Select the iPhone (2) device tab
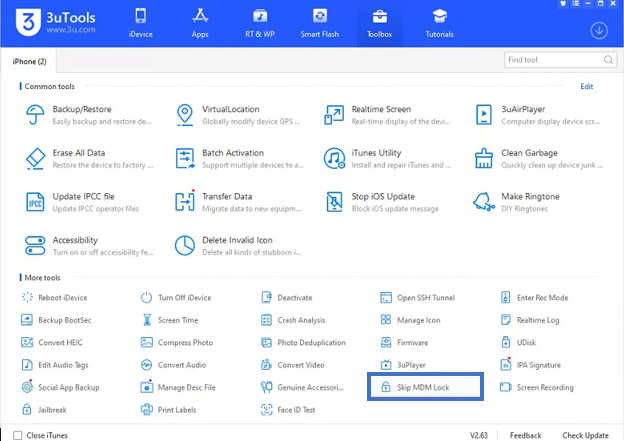This screenshot has width=624, height=441. pos(30,61)
